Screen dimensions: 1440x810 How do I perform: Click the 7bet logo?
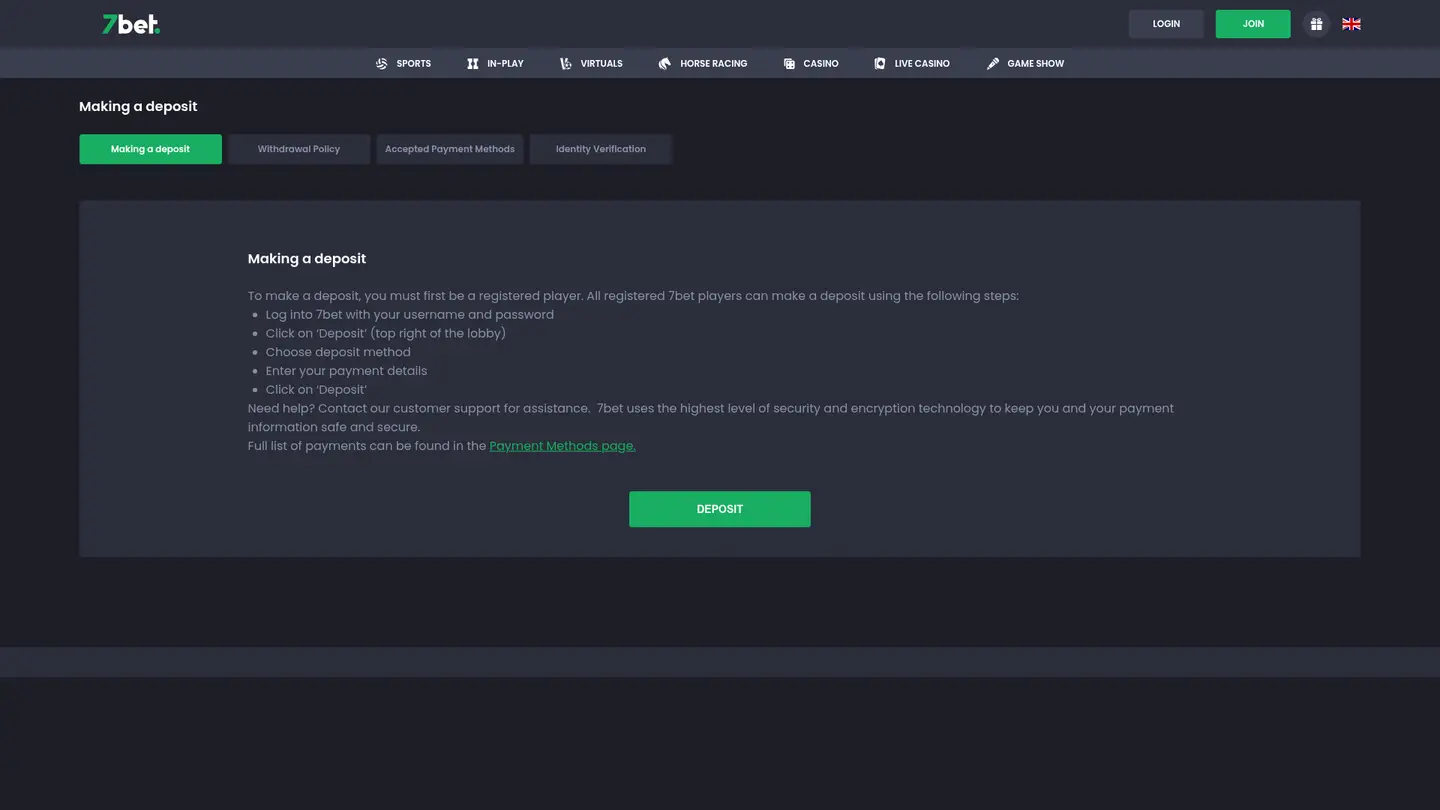(131, 24)
